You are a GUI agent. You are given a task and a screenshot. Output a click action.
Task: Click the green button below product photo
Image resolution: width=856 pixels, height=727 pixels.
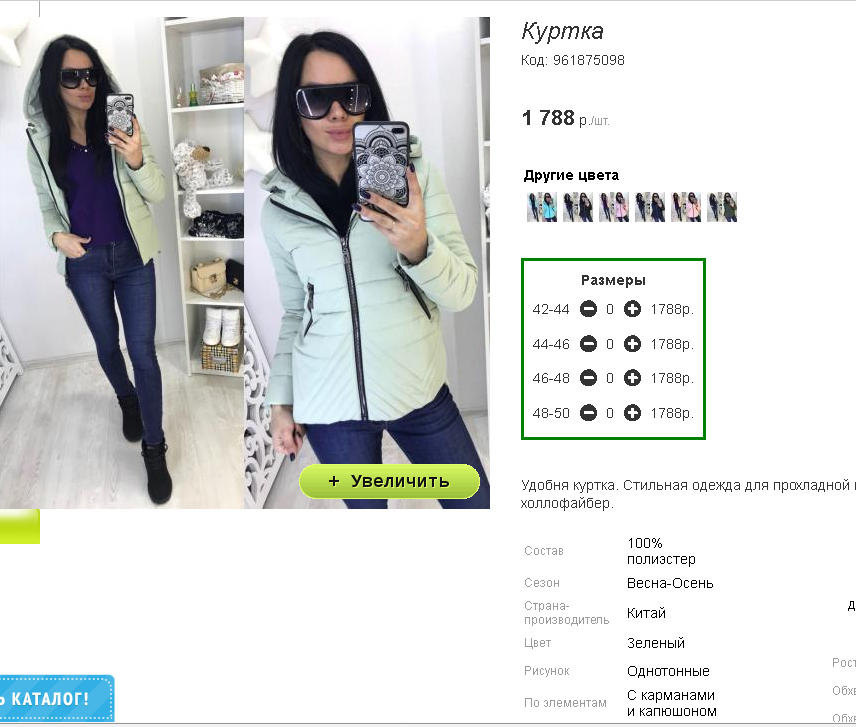(x=20, y=526)
